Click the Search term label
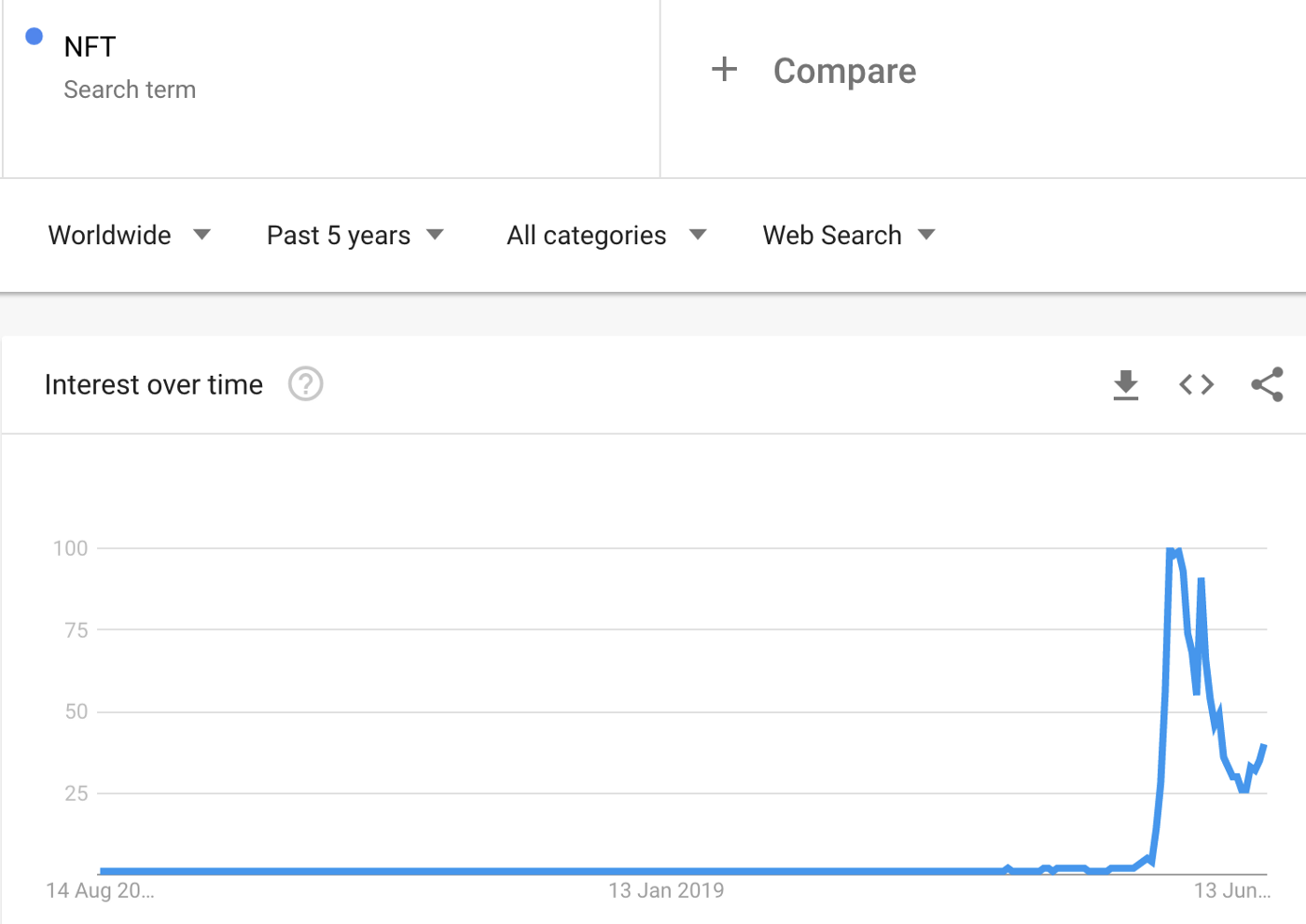This screenshot has width=1306, height=924. 130,90
